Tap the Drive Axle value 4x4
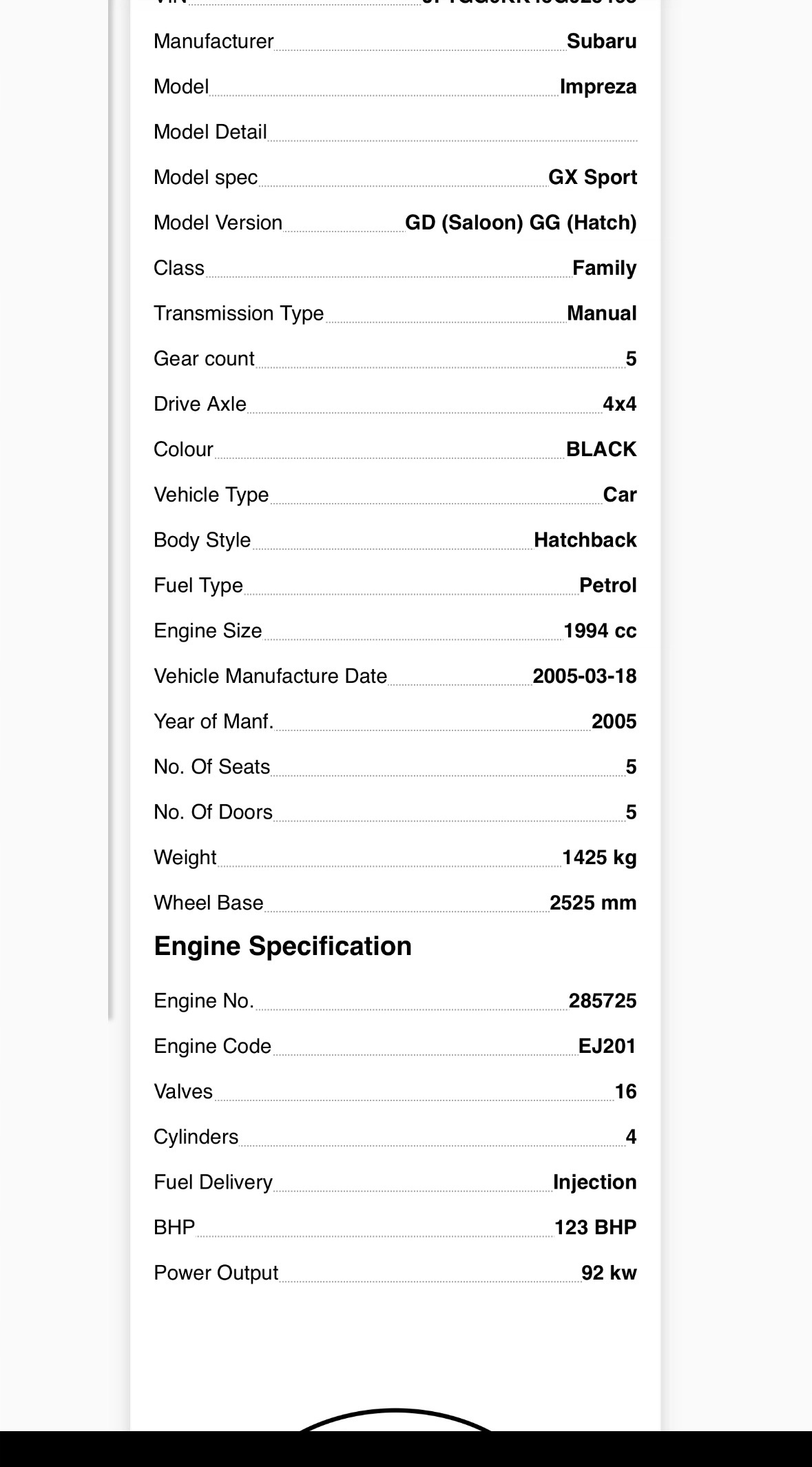The width and height of the screenshot is (812, 1467). 619,404
